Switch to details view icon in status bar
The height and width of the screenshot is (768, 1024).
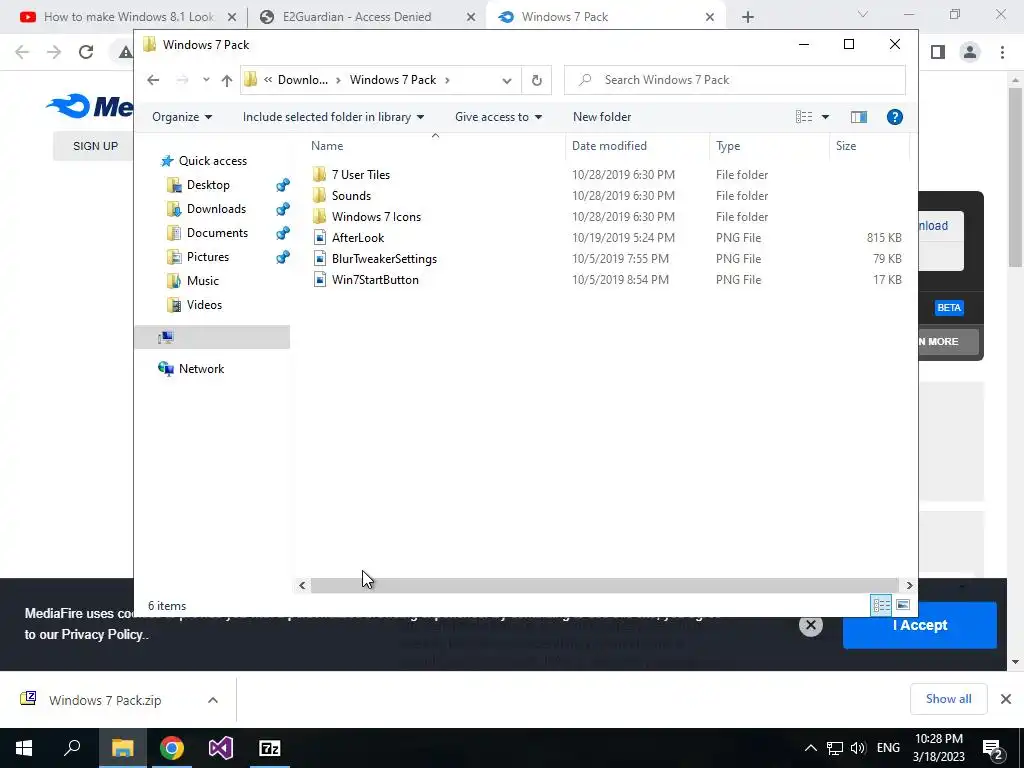(x=881, y=605)
